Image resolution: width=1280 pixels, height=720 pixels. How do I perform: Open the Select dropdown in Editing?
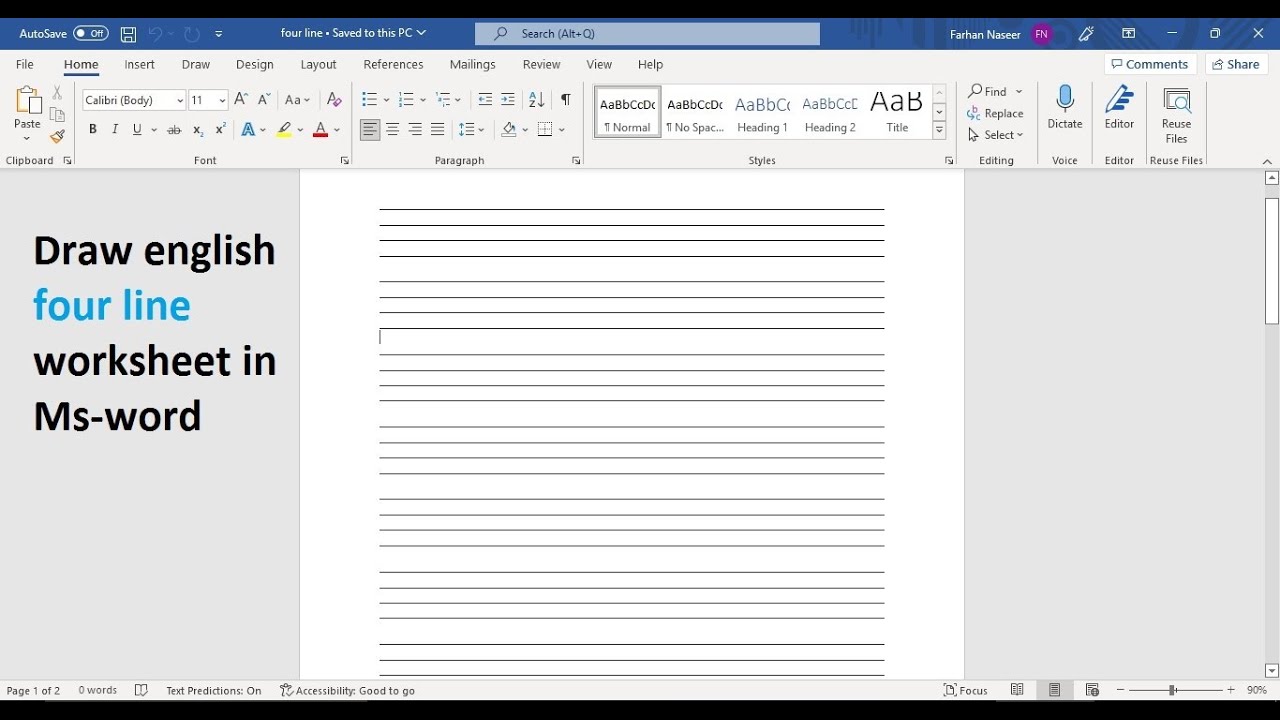click(x=996, y=135)
